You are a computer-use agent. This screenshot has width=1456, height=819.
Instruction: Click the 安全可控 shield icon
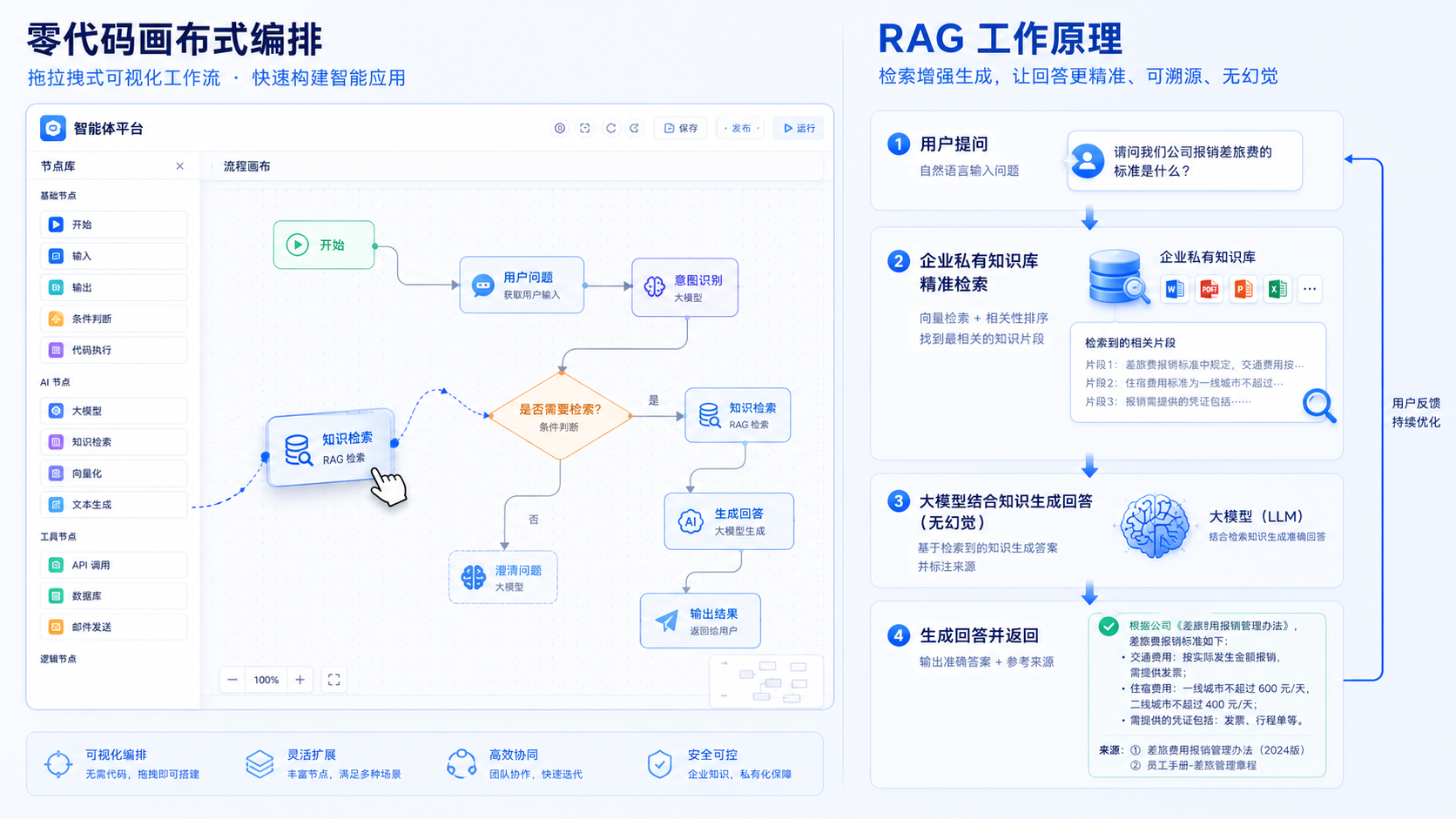(x=660, y=764)
